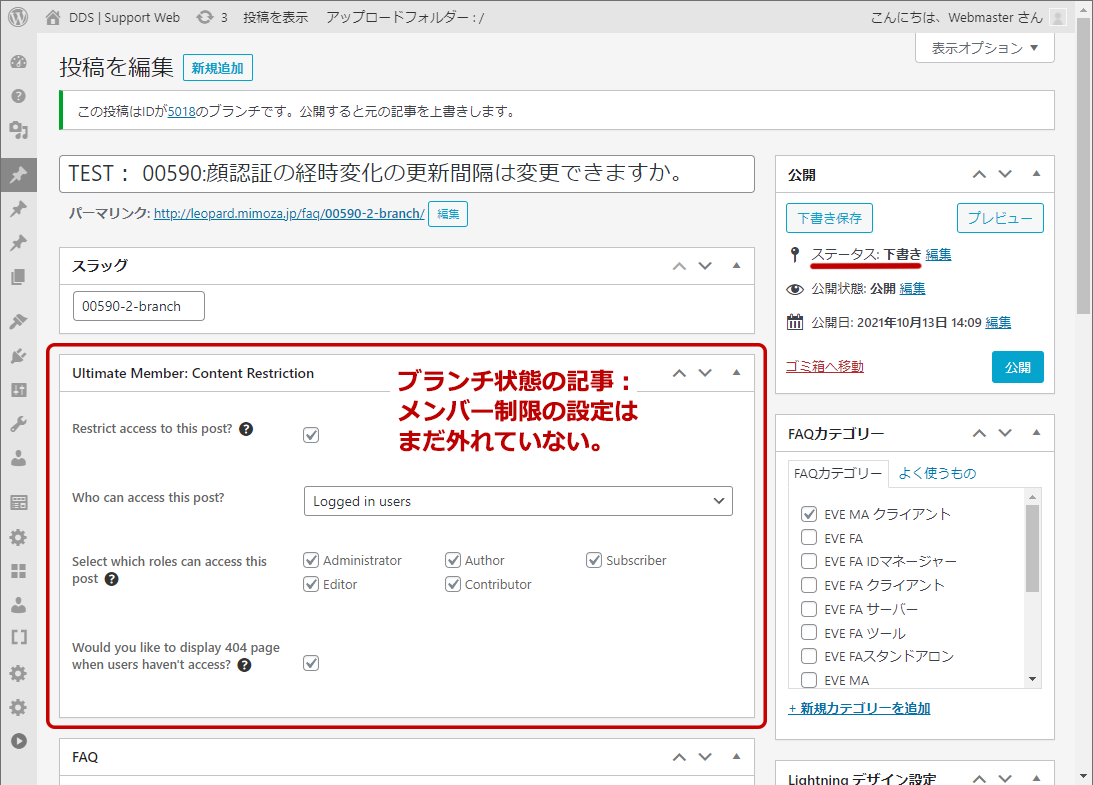
Task: Expand the 表示オプション screen options
Action: pyautogui.click(x=984, y=48)
